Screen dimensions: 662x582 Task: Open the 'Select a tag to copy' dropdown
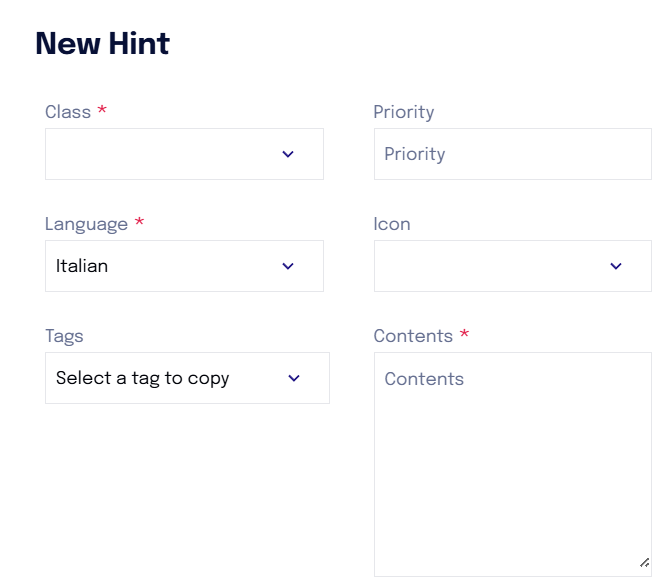(x=187, y=378)
